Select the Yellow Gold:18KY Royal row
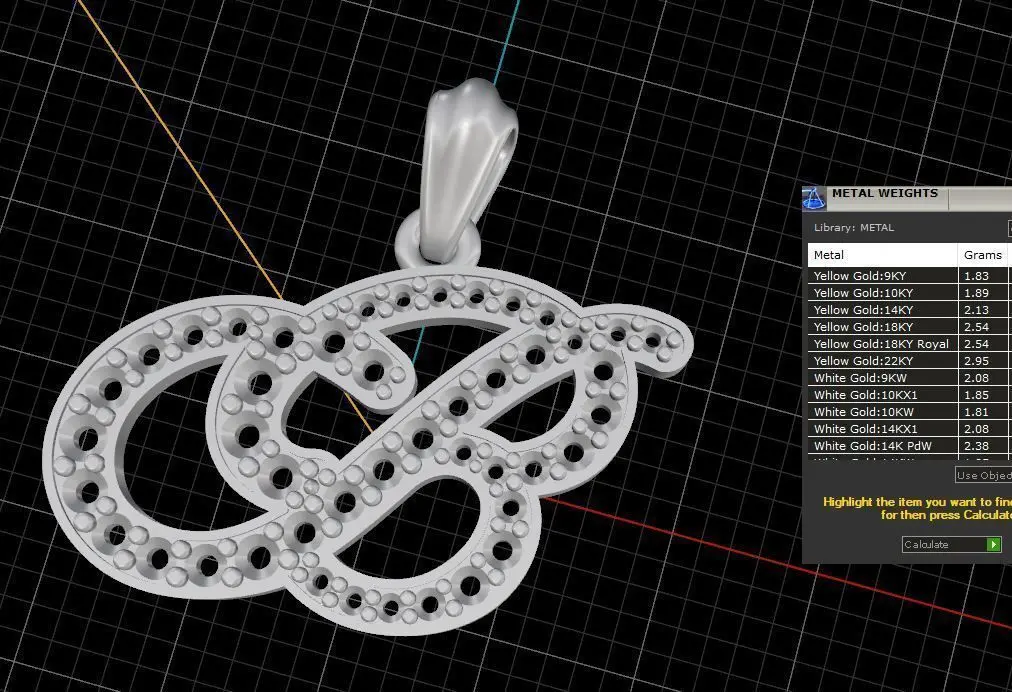The width and height of the screenshot is (1012, 692). tap(910, 343)
